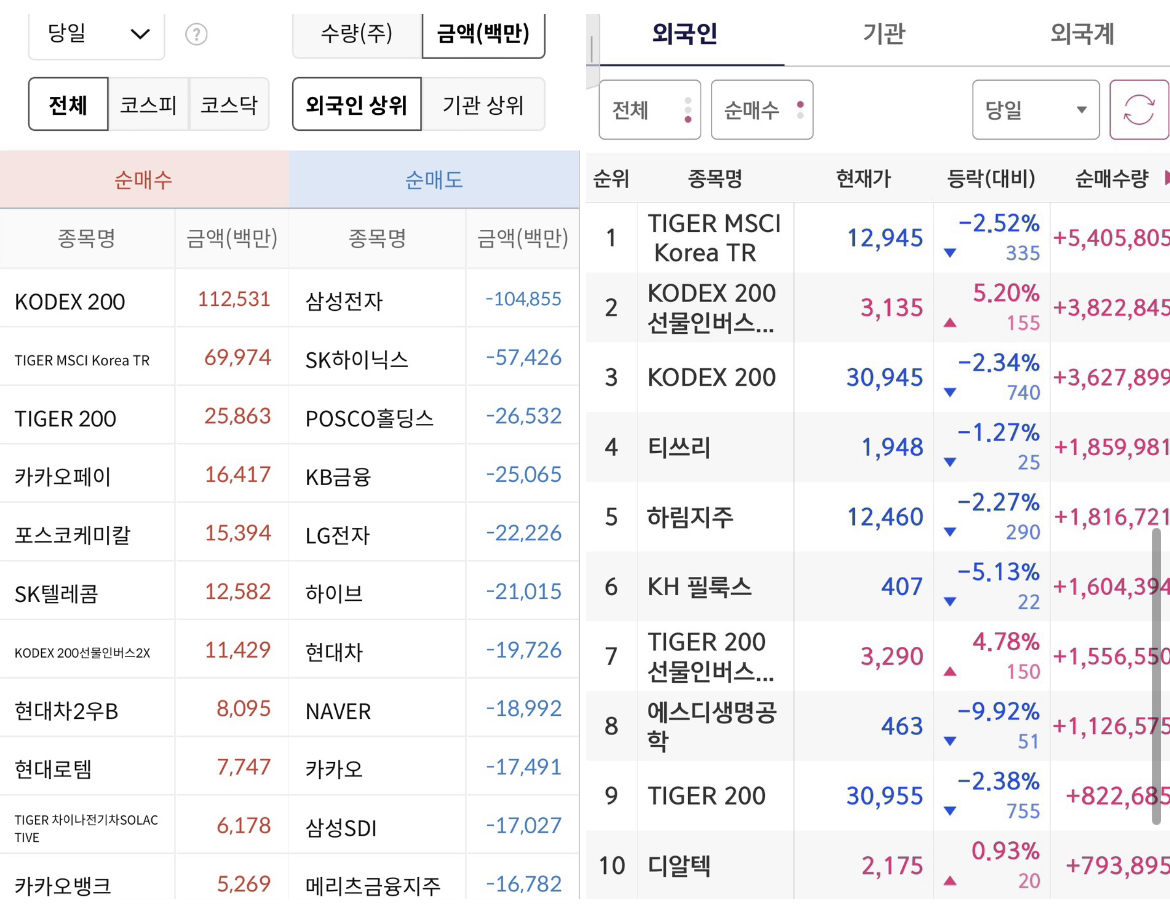Screen dimensions: 1170x919
Task: Switch to the 외국계 tab
Action: 1082,34
